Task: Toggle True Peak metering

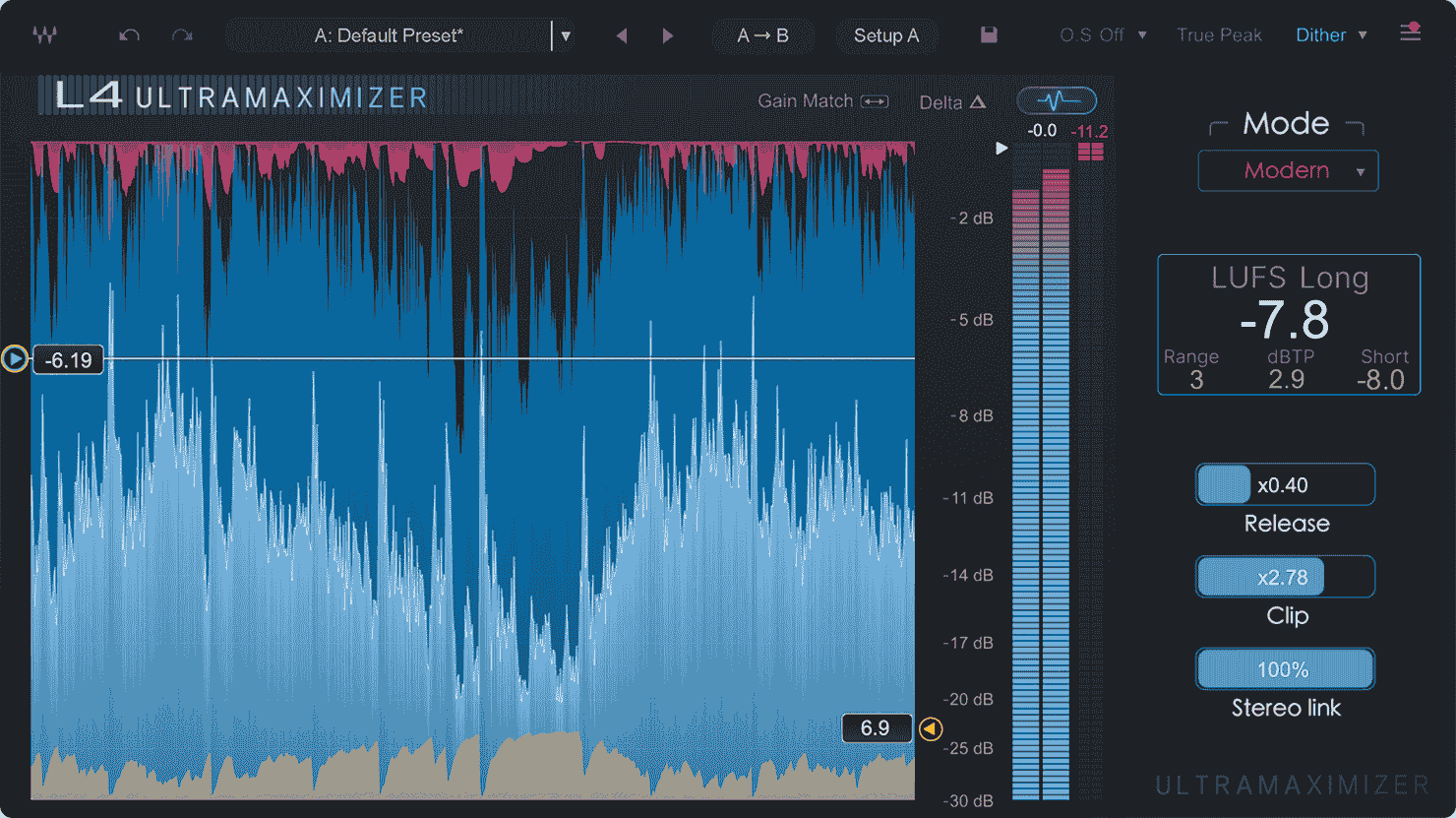Action: coord(1219,34)
